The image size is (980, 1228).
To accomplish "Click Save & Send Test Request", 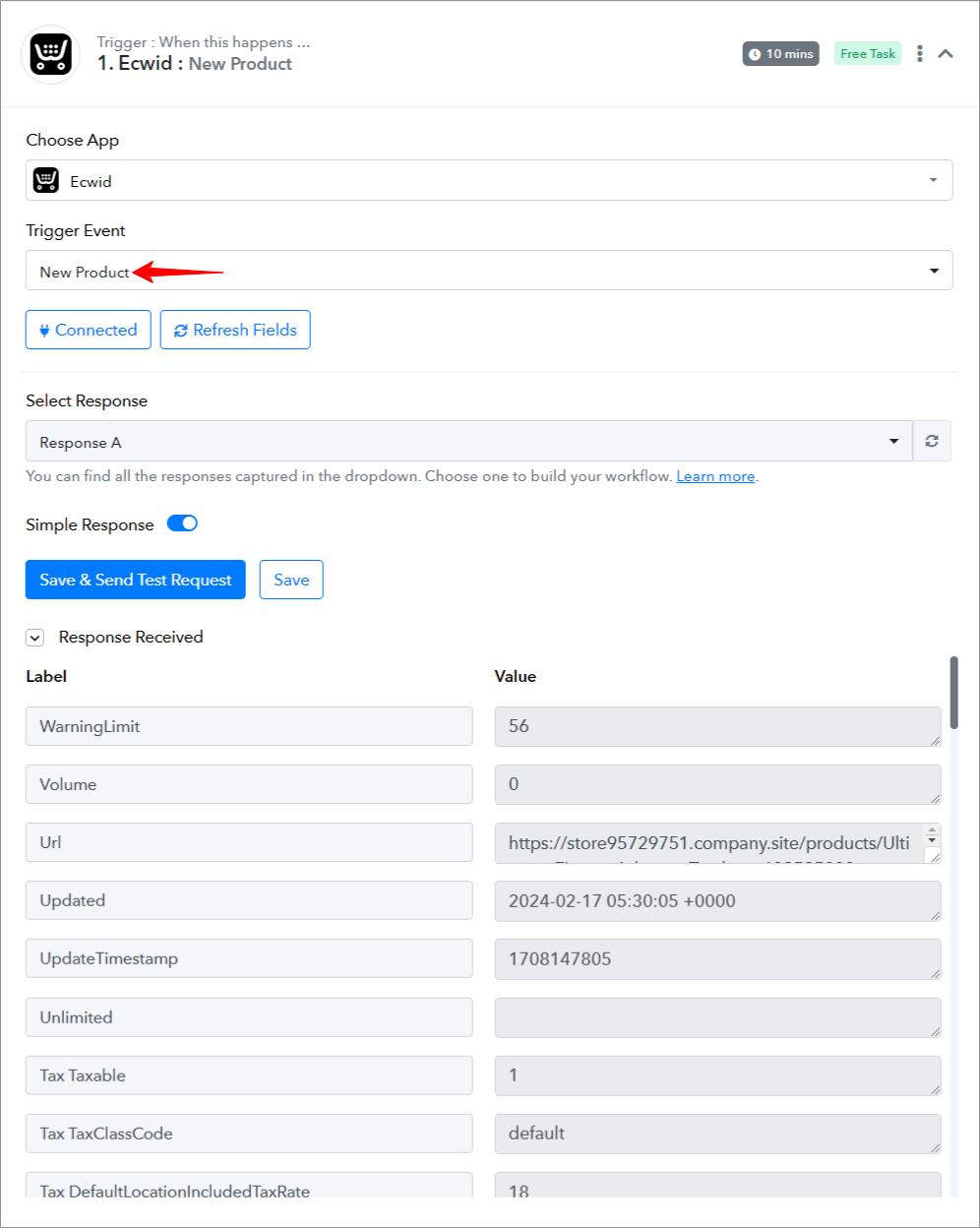I will pos(136,581).
